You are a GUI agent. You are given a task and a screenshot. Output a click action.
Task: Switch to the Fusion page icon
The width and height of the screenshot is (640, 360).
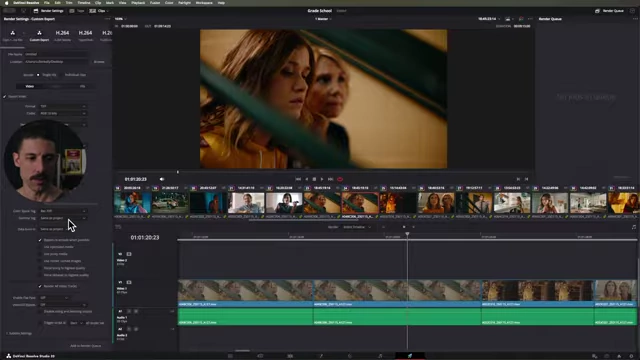click(321, 356)
